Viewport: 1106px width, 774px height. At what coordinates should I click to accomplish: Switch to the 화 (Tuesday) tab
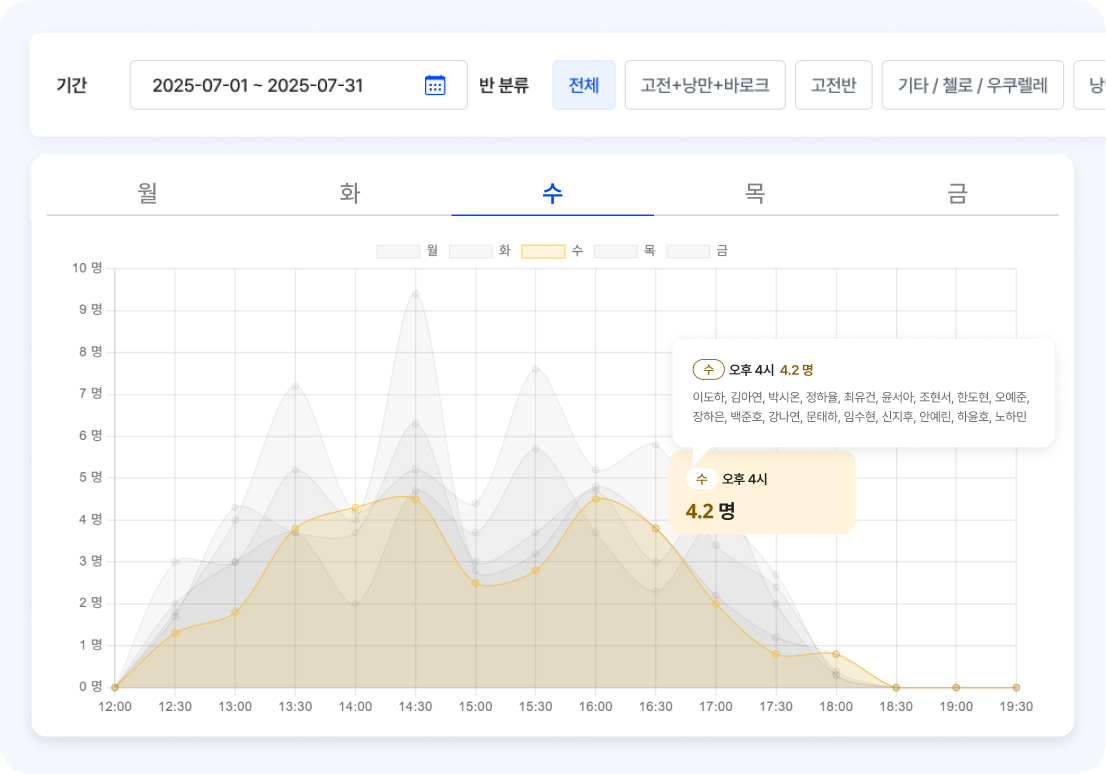350,193
